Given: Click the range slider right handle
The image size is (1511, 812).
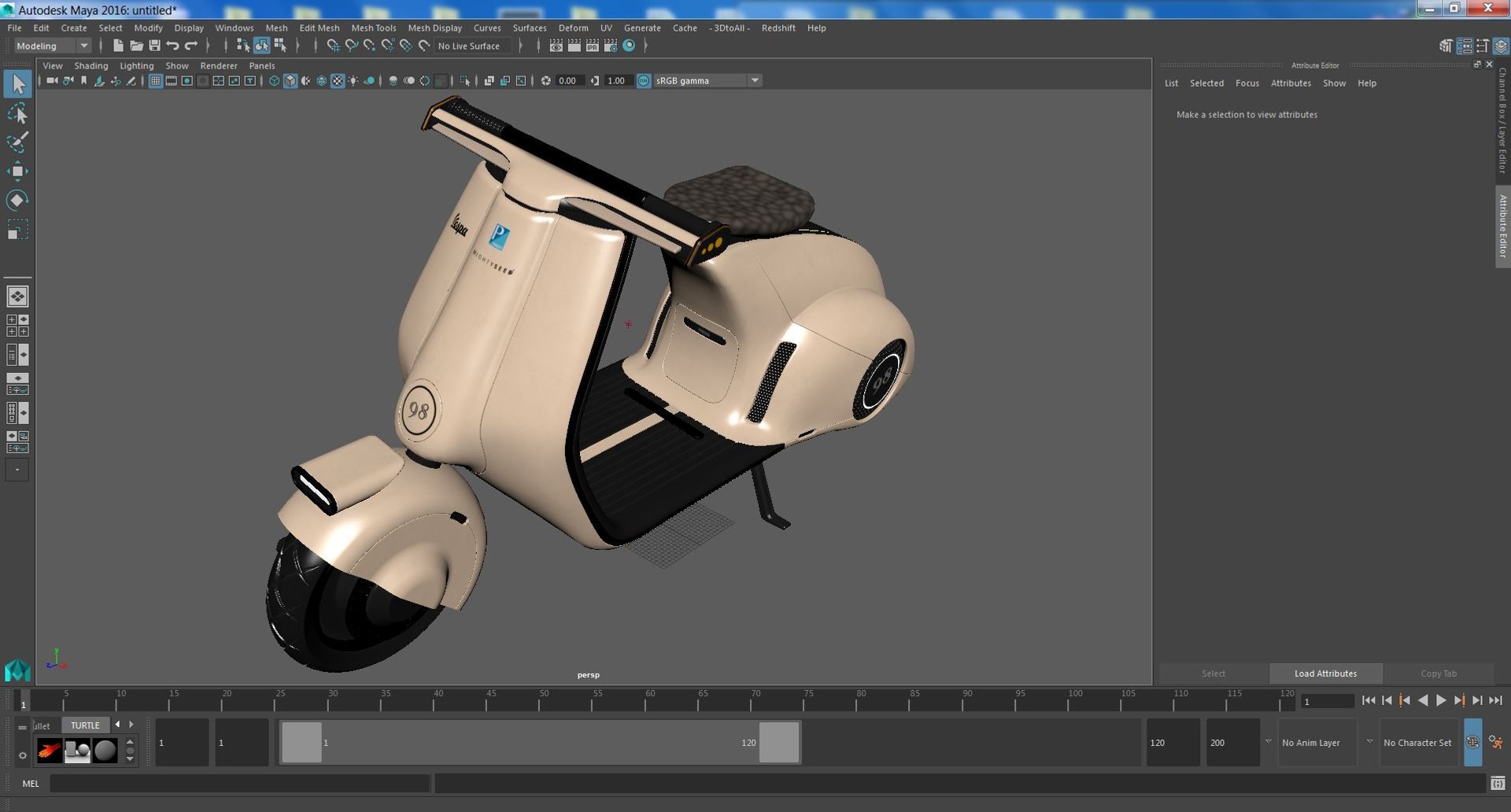Looking at the screenshot, I should pyautogui.click(x=779, y=742).
